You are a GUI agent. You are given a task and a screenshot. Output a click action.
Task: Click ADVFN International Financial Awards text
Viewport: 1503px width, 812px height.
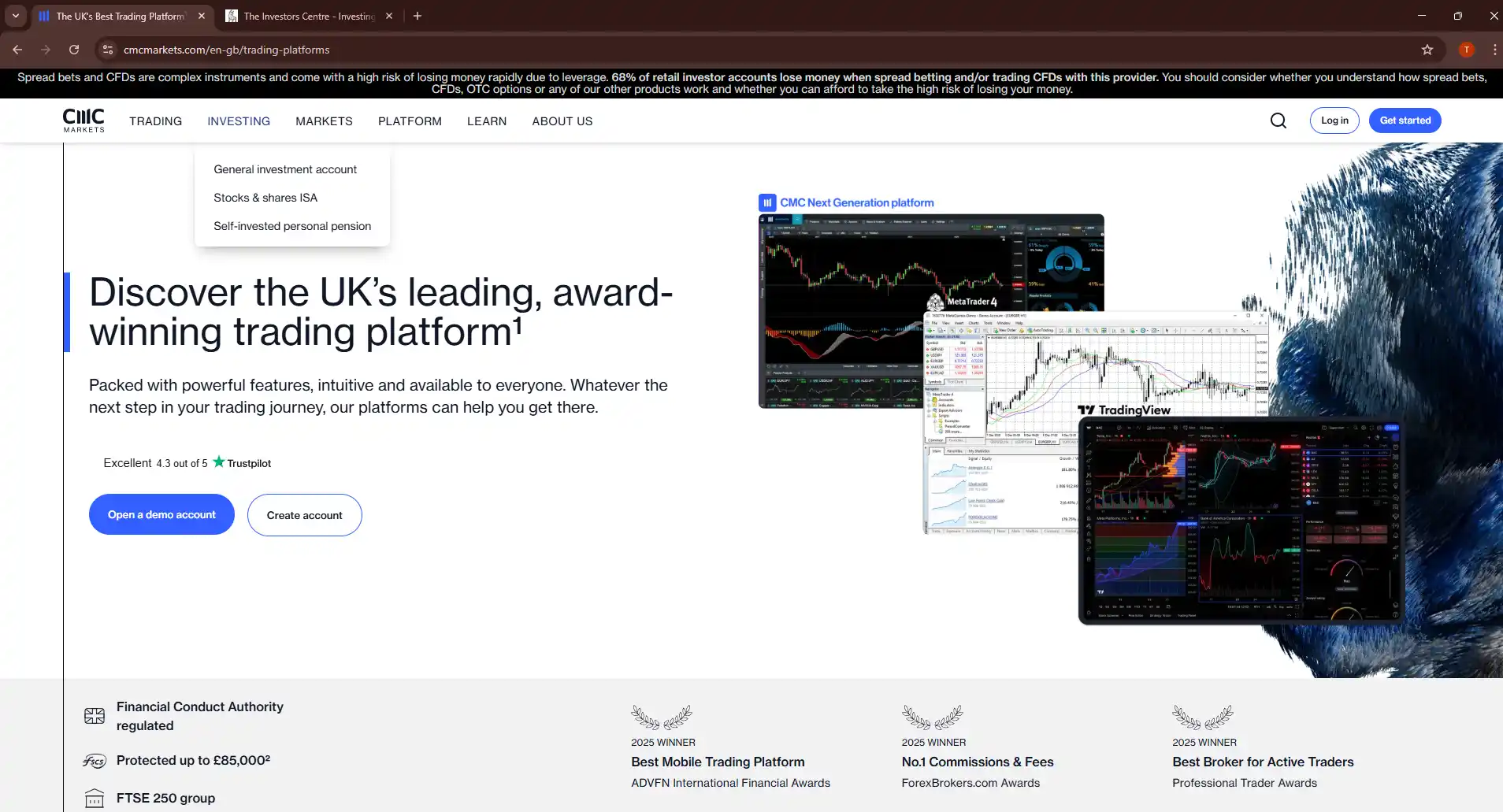pyautogui.click(x=730, y=783)
